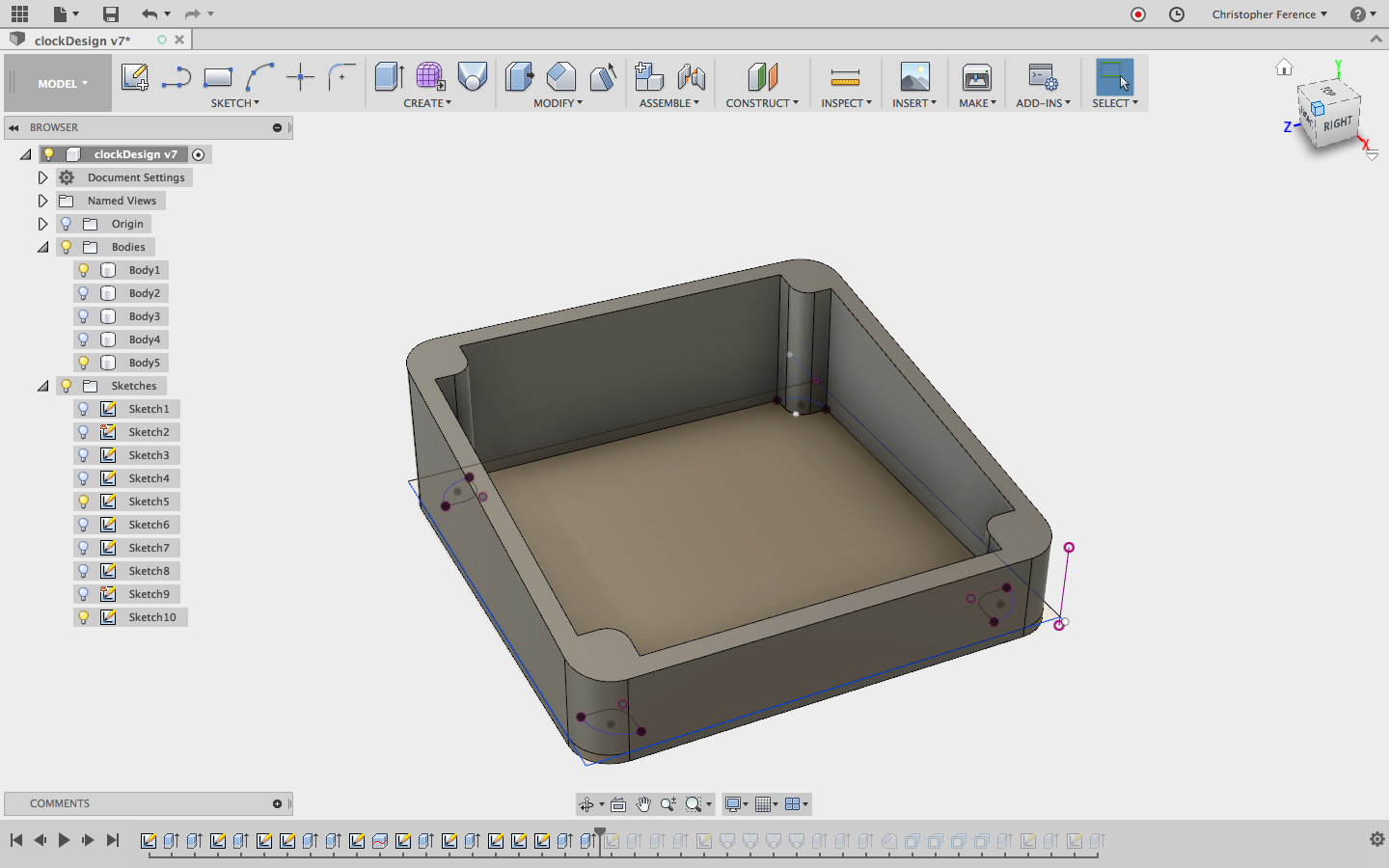This screenshot has width=1389, height=868.
Task: Select the Line sketch tool
Action: point(176,77)
